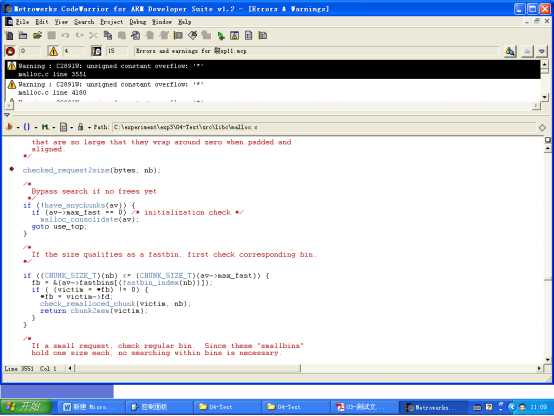The image size is (554, 416).
Task: Click the binoculars-style icon in the message toolbar
Action: click(510, 52)
